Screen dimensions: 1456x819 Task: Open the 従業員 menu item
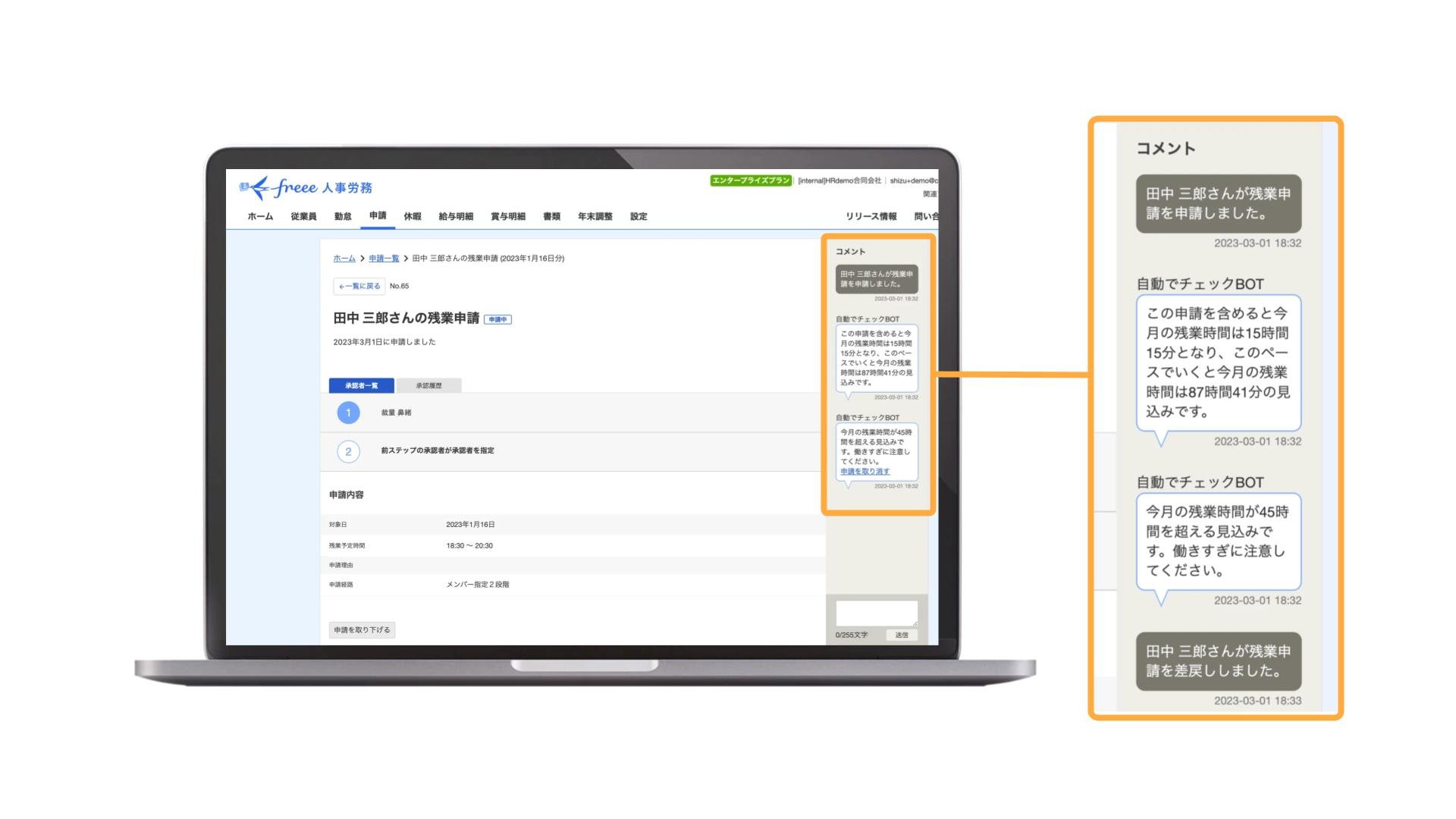click(x=303, y=216)
